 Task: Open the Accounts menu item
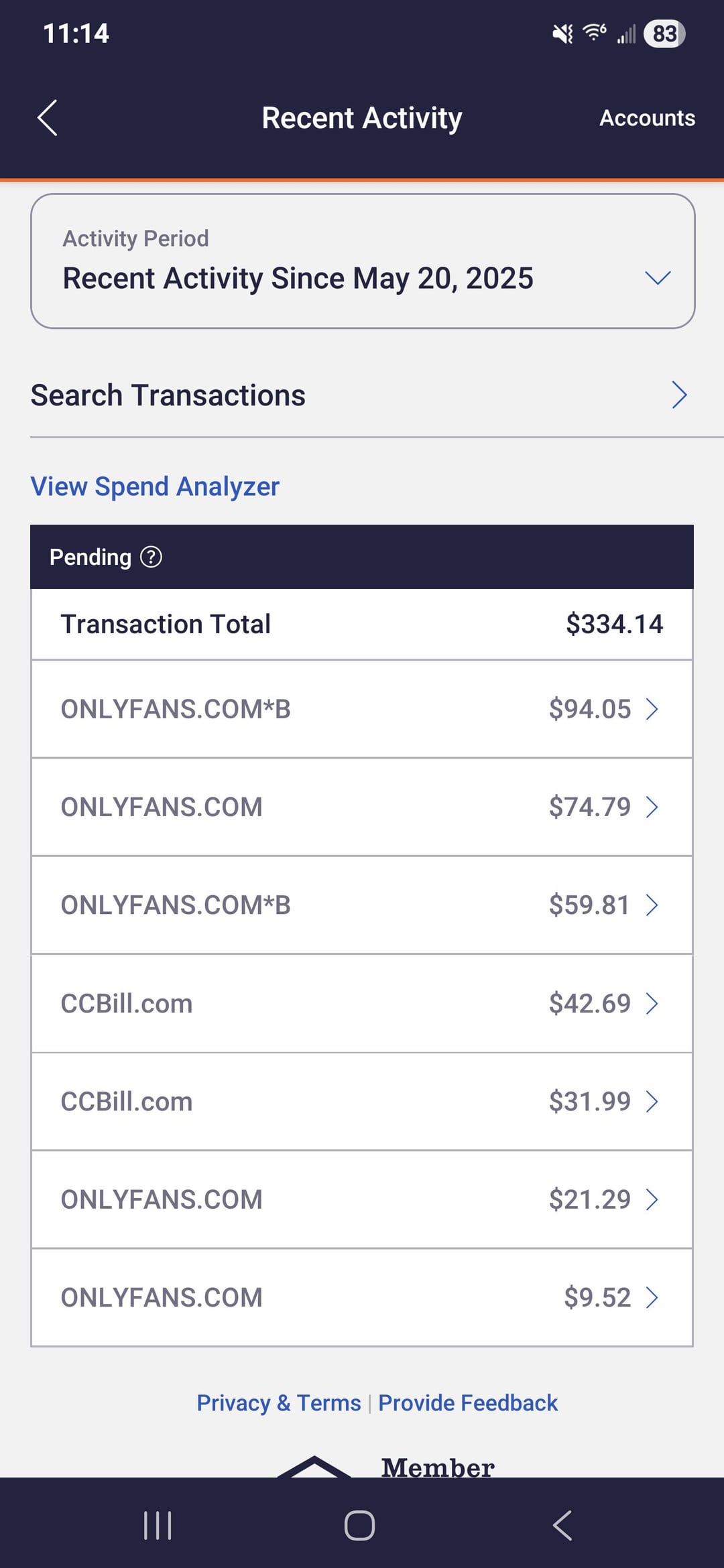coord(647,118)
